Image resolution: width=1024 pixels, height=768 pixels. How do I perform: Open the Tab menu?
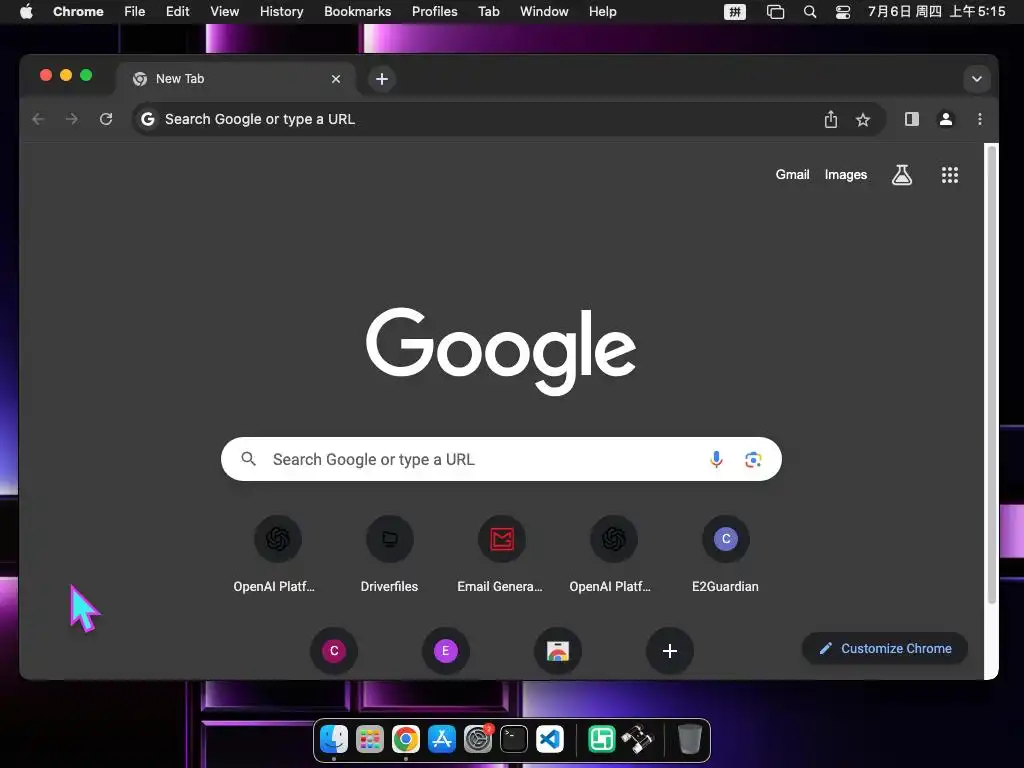pos(488,11)
